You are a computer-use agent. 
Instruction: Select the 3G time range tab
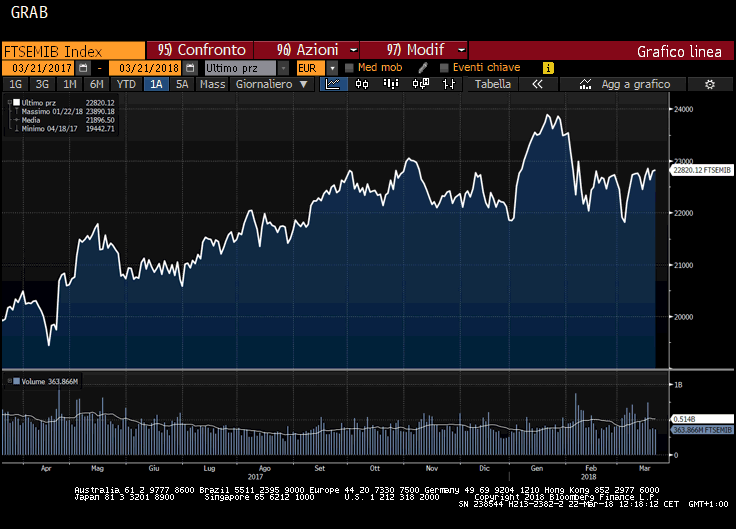(42, 84)
